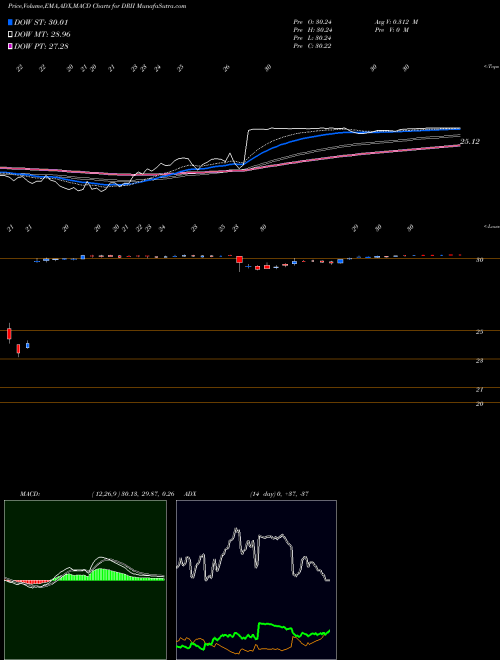Screen dimensions: 500x660
Task: Click the '<Tops' label at right edge
Action: (491, 67)
